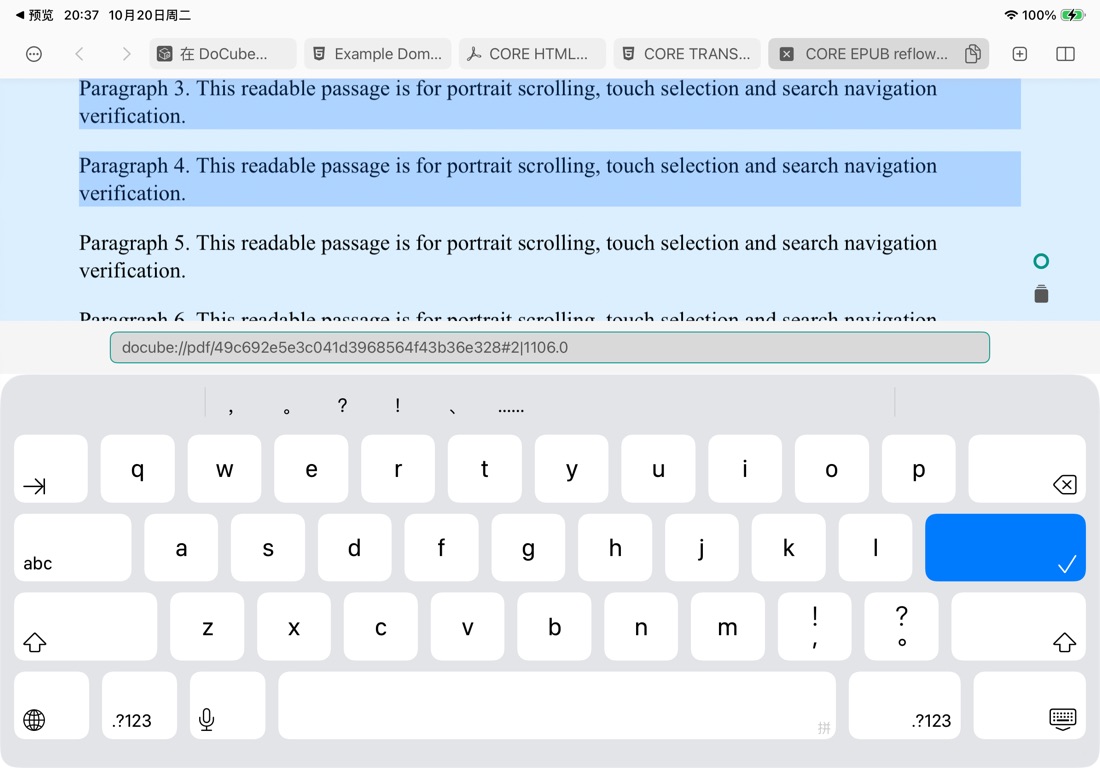Toggle the right shift key
Viewport: 1100px width, 768px height.
point(1019,626)
